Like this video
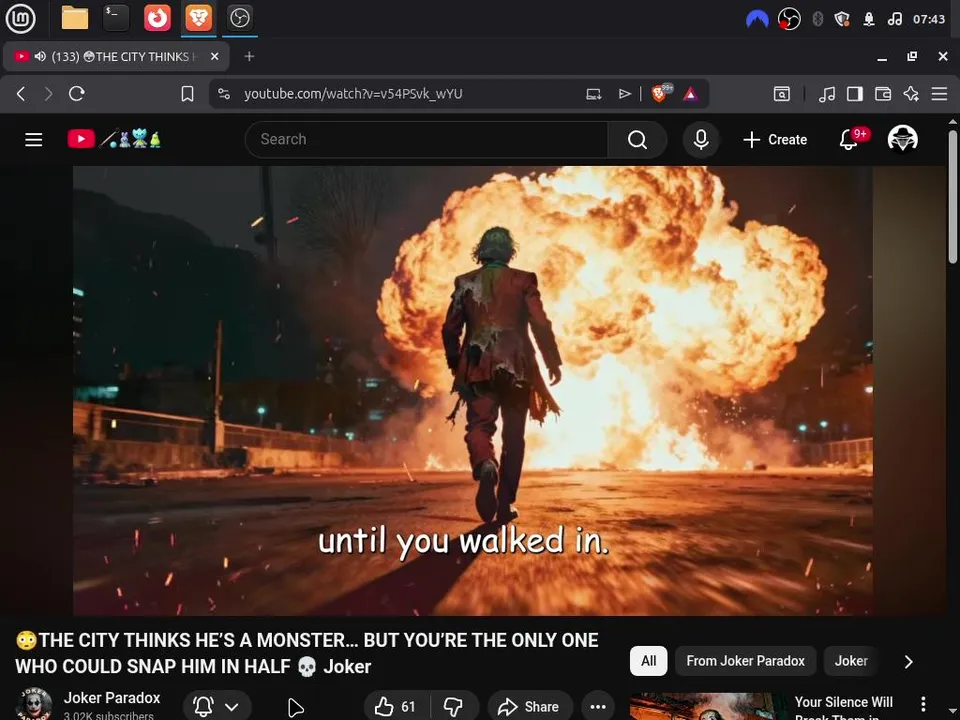Viewport: 960px width, 720px height. click(x=396, y=707)
